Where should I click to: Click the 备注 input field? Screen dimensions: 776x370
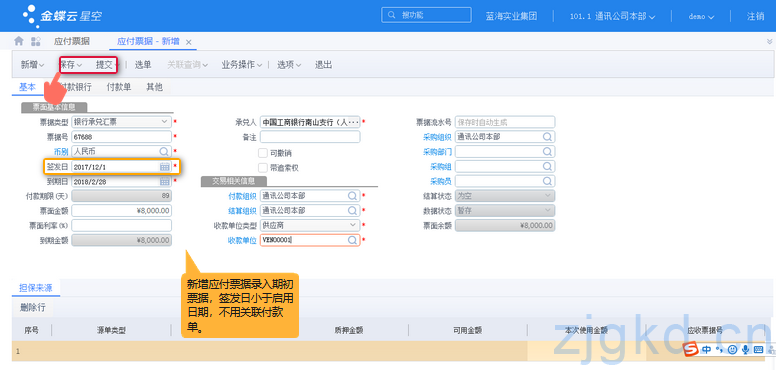point(310,137)
